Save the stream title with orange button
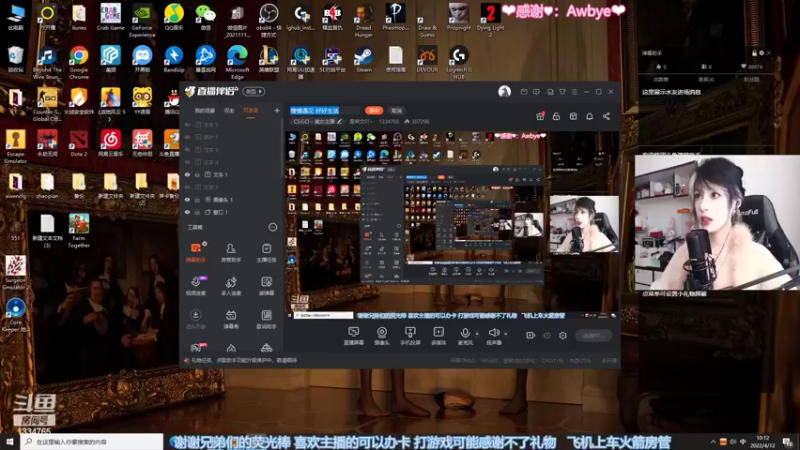Screen dimensions: 800x450 374,110
